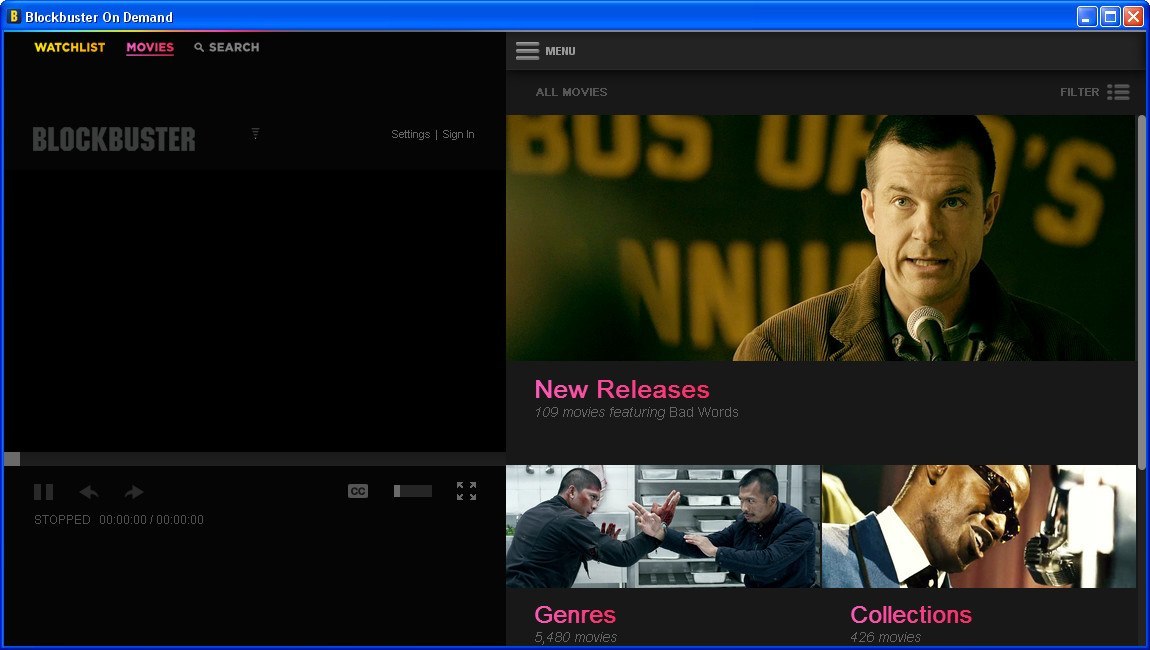This screenshot has height=650, width=1150.
Task: Minimize the Blockbuster On Demand window
Action: tap(1087, 16)
